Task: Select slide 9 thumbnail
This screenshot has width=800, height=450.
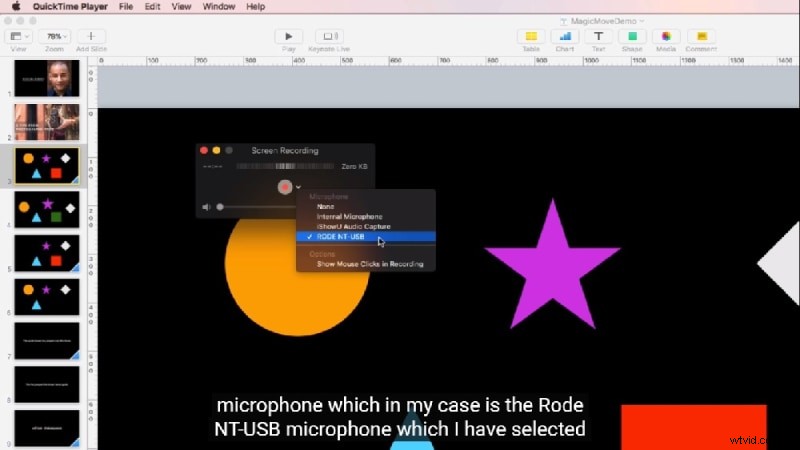Action: point(47,429)
